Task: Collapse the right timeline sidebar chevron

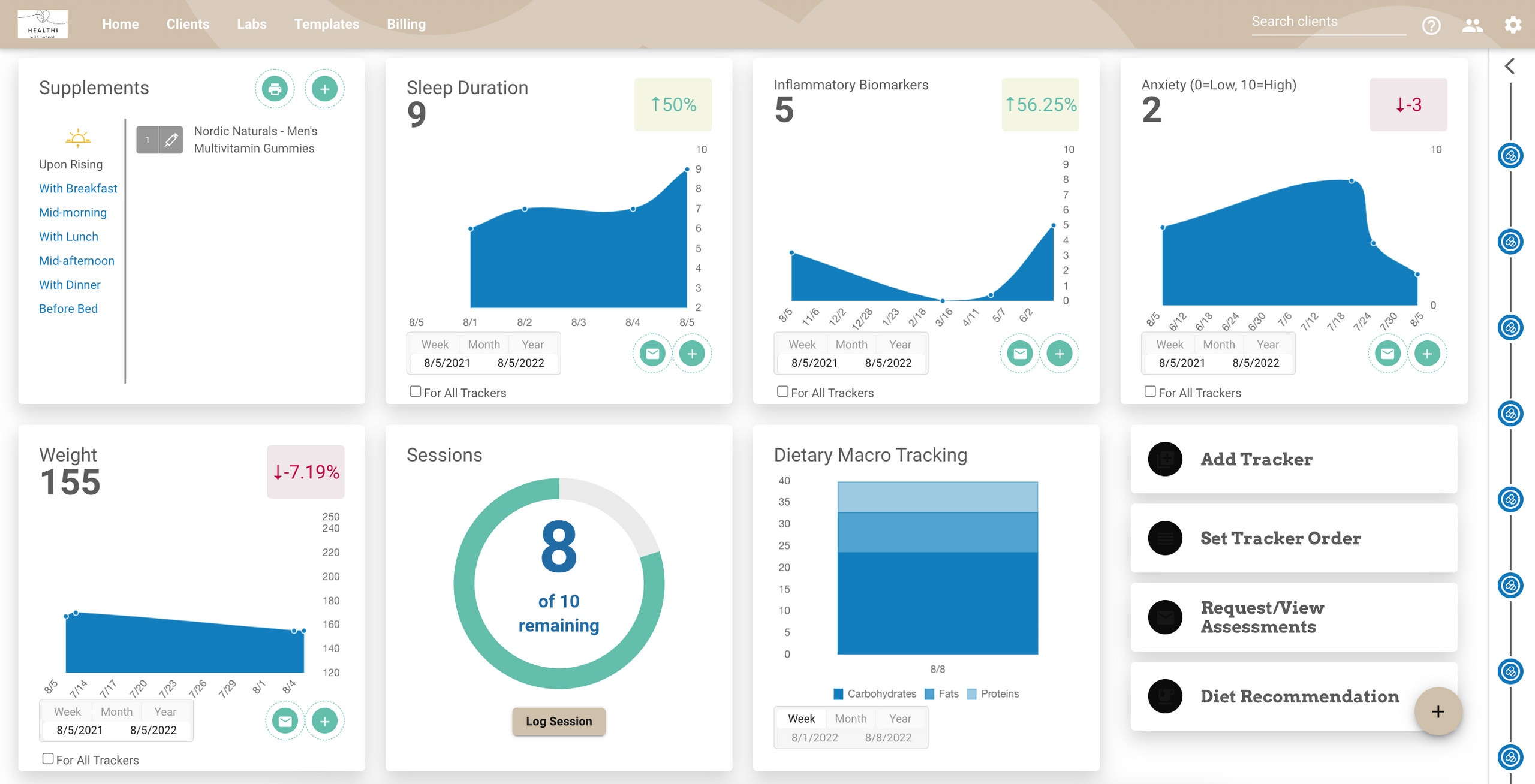Action: coord(1510,66)
